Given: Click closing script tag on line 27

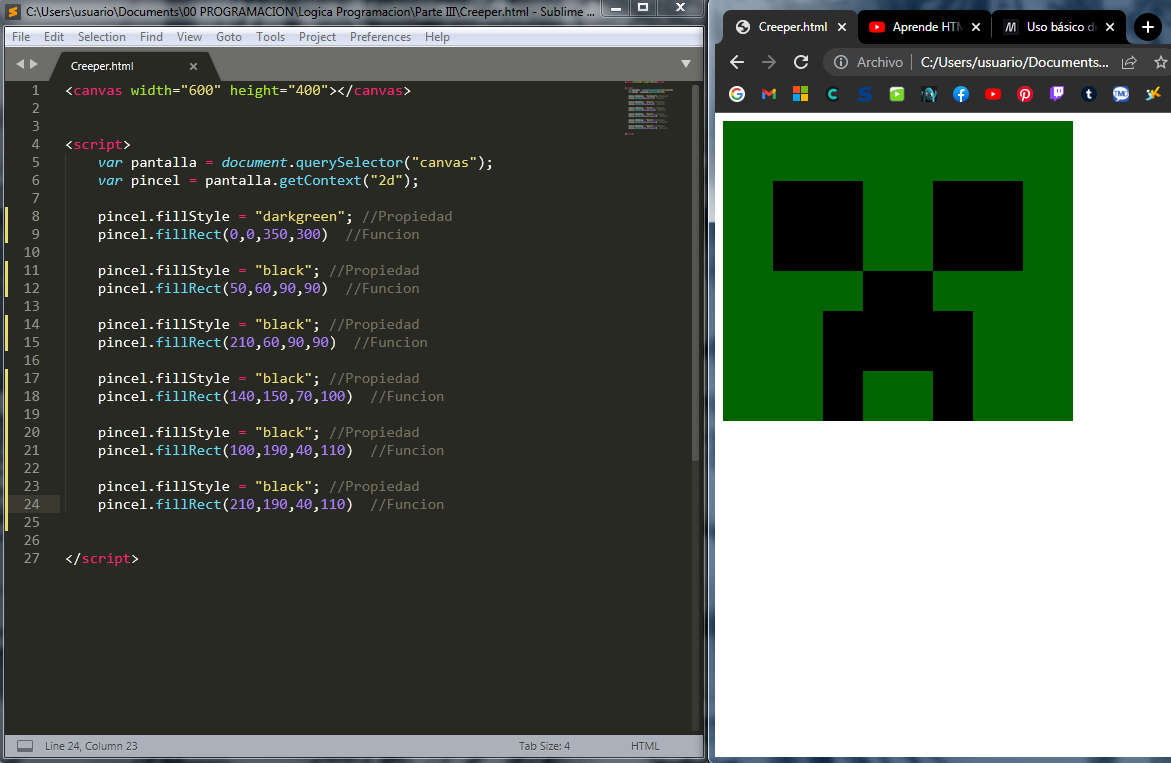Looking at the screenshot, I should click(102, 558).
